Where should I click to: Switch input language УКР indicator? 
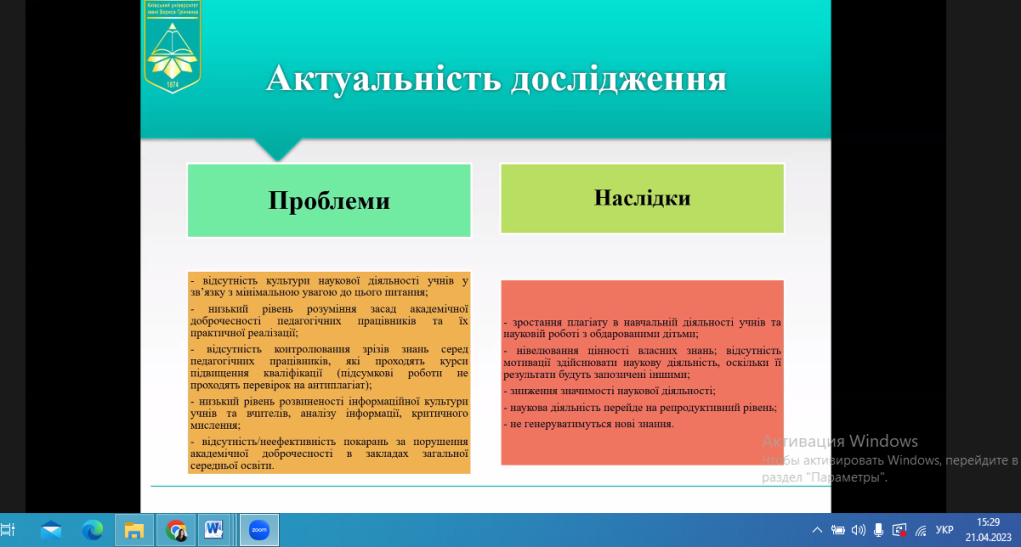(x=944, y=530)
